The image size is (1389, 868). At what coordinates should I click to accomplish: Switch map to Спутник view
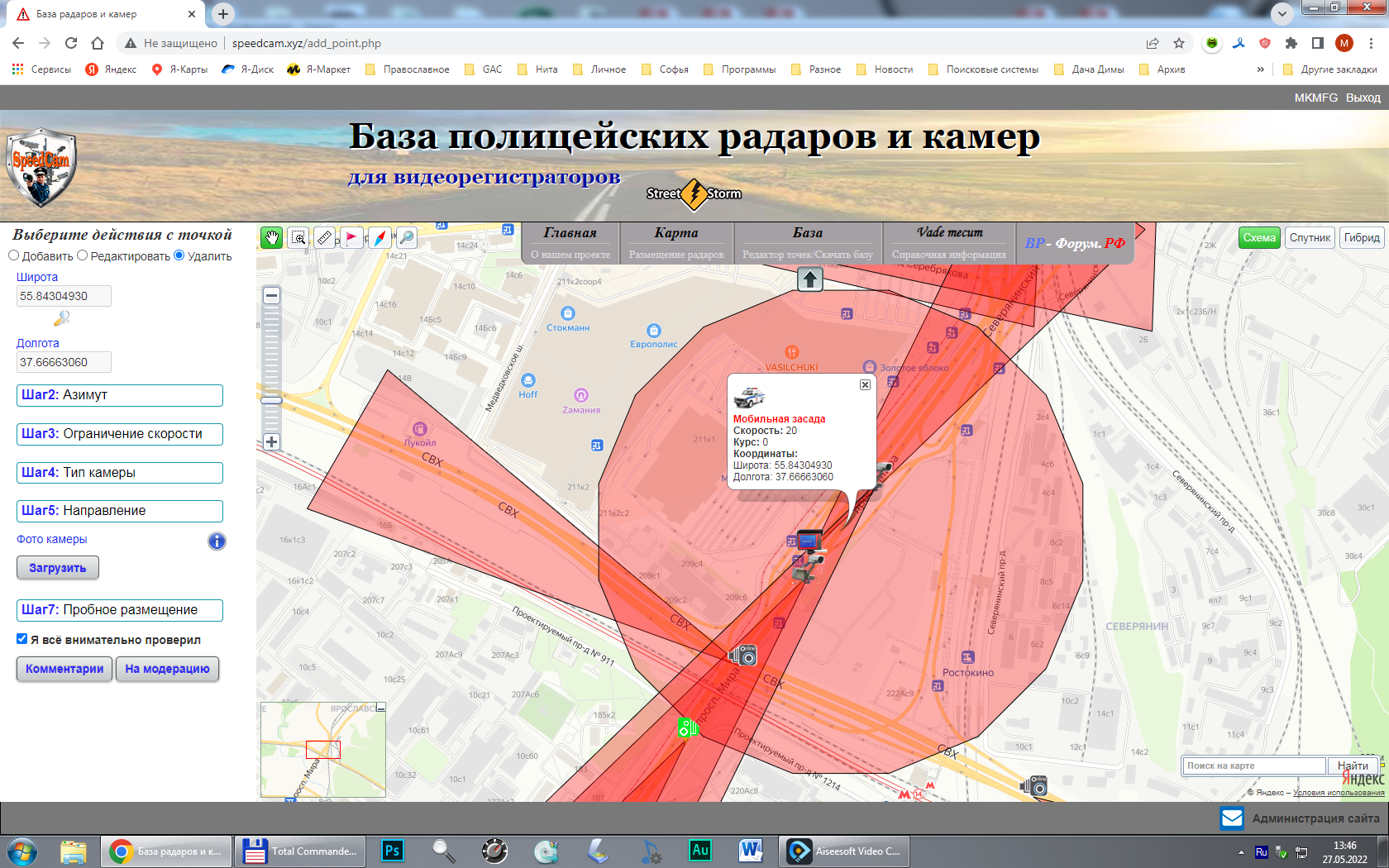1310,238
